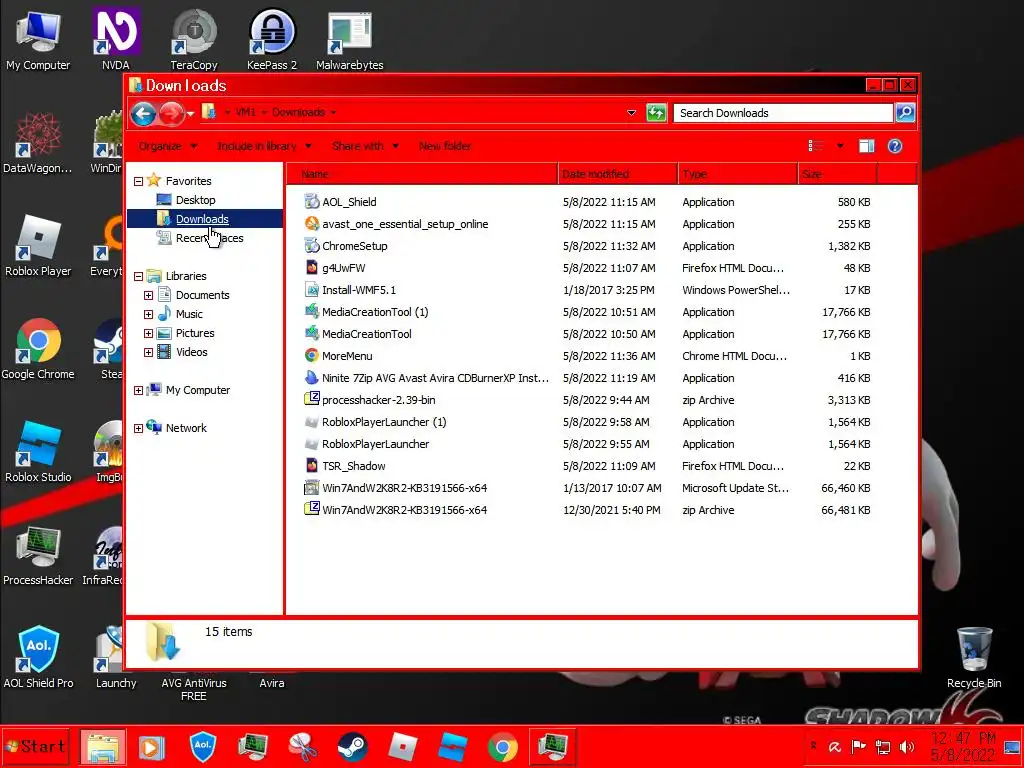Open the Share with menu
The width and height of the screenshot is (1024, 768).
[365, 146]
